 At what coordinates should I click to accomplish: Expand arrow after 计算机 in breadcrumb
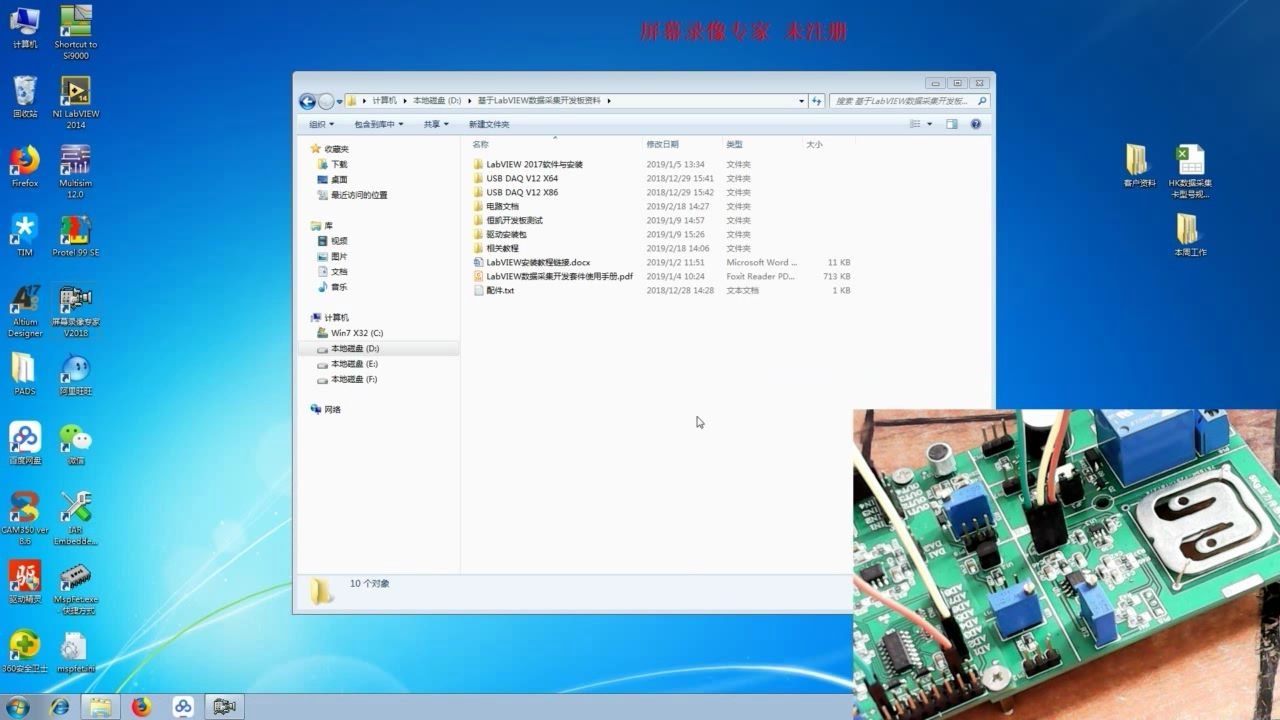pyautogui.click(x=405, y=101)
